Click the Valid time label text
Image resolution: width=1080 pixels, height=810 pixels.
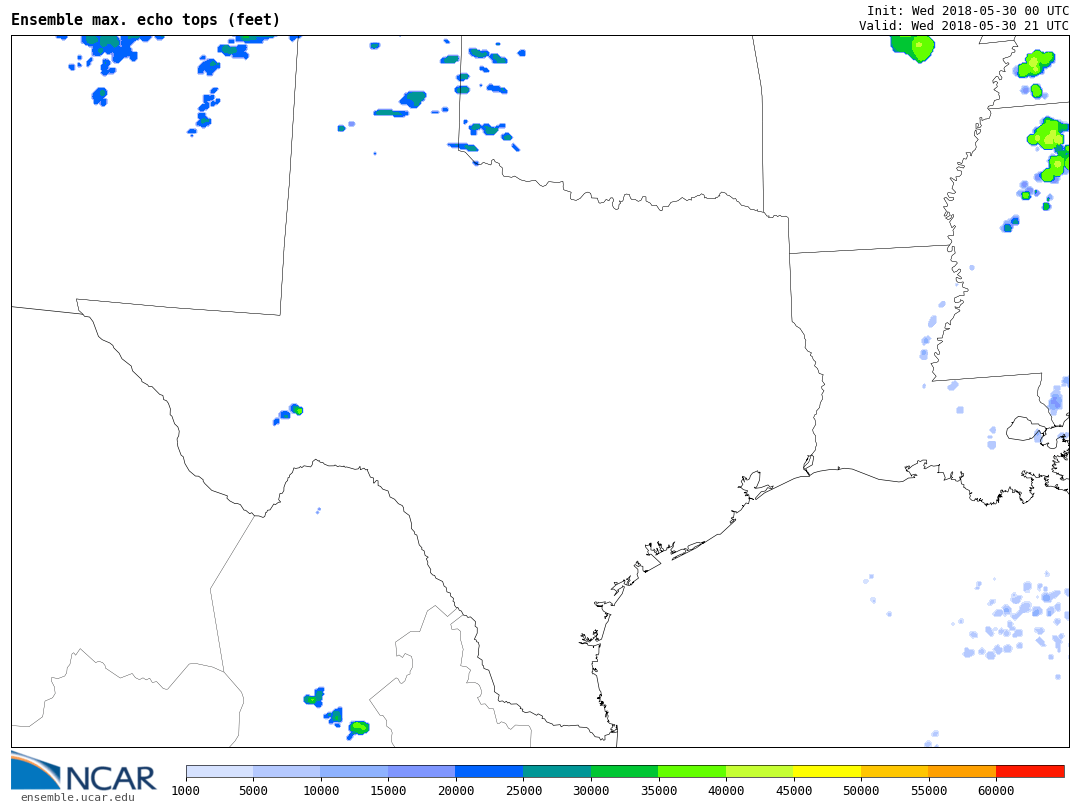point(963,26)
